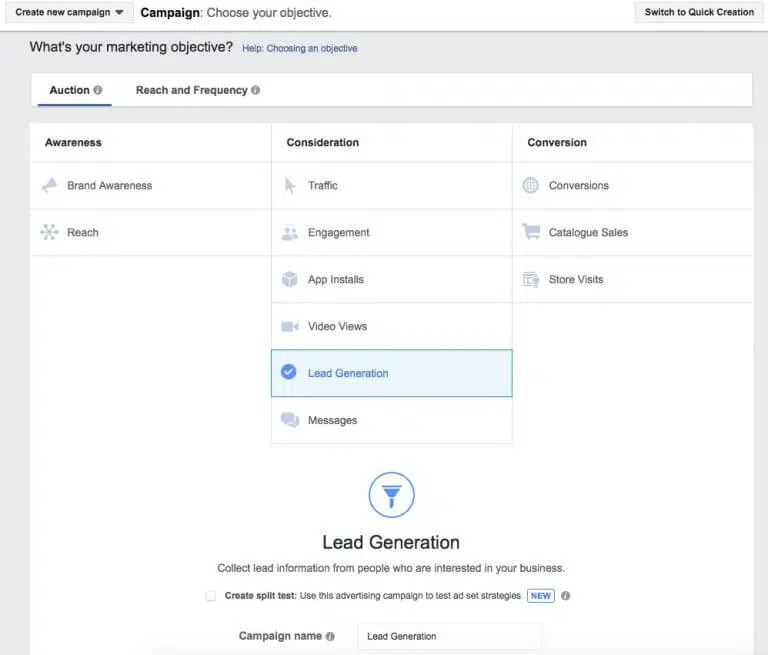Deselect the checked Lead Generation objective
The width and height of the screenshot is (768, 655).
(289, 373)
